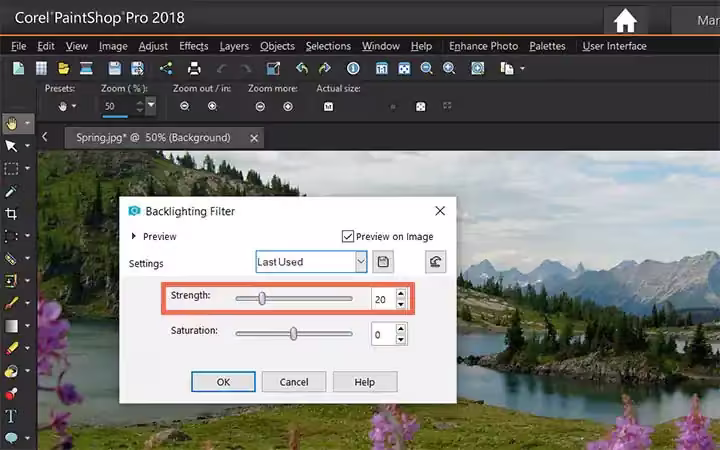This screenshot has width=720, height=450.
Task: Click the Saturation value field showing 0
Action: (383, 335)
